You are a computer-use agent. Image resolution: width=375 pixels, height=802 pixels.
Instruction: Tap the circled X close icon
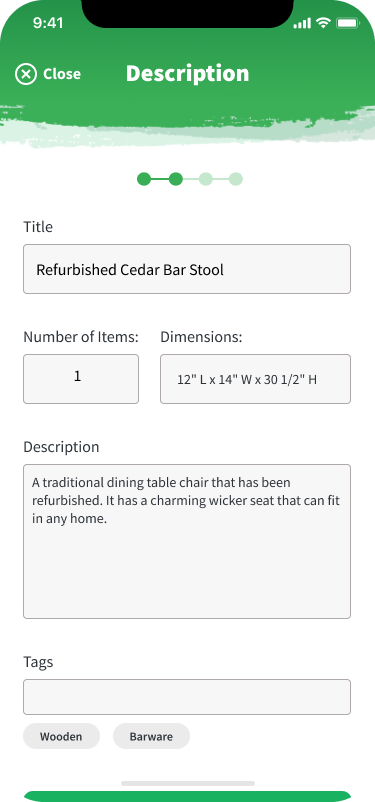point(26,74)
